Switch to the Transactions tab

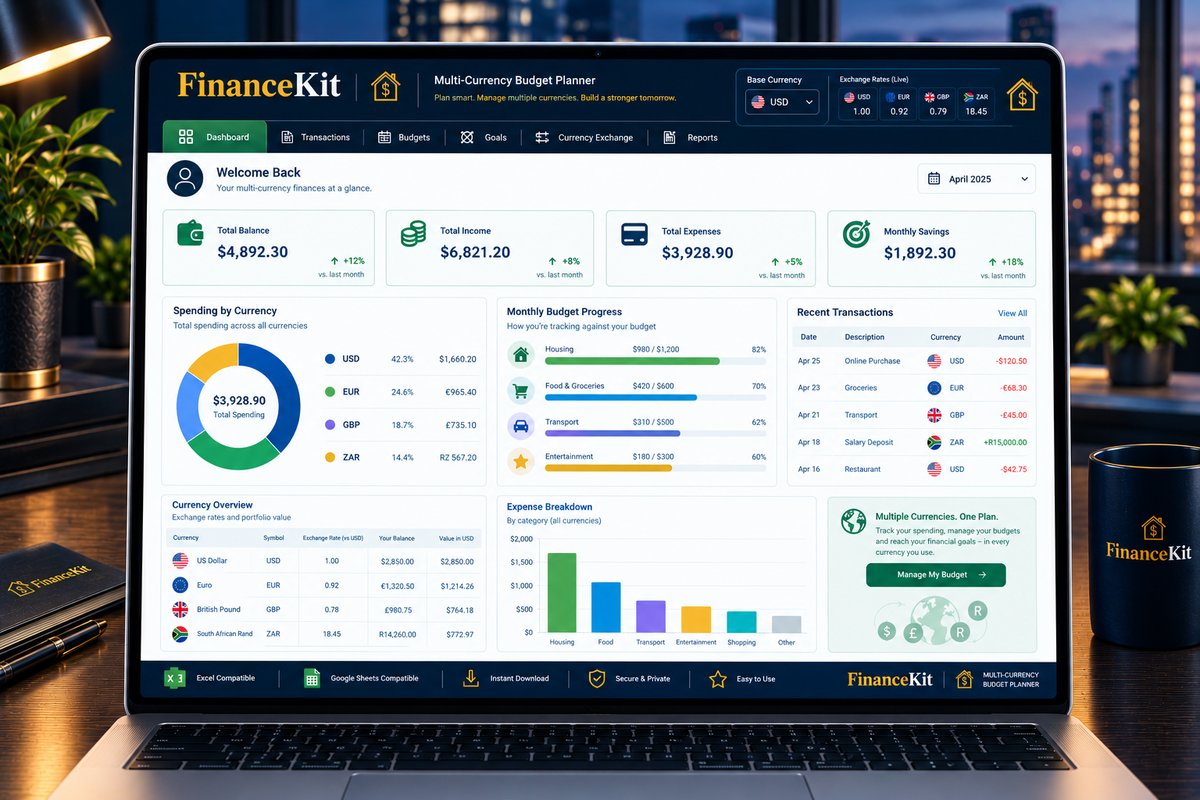315,137
